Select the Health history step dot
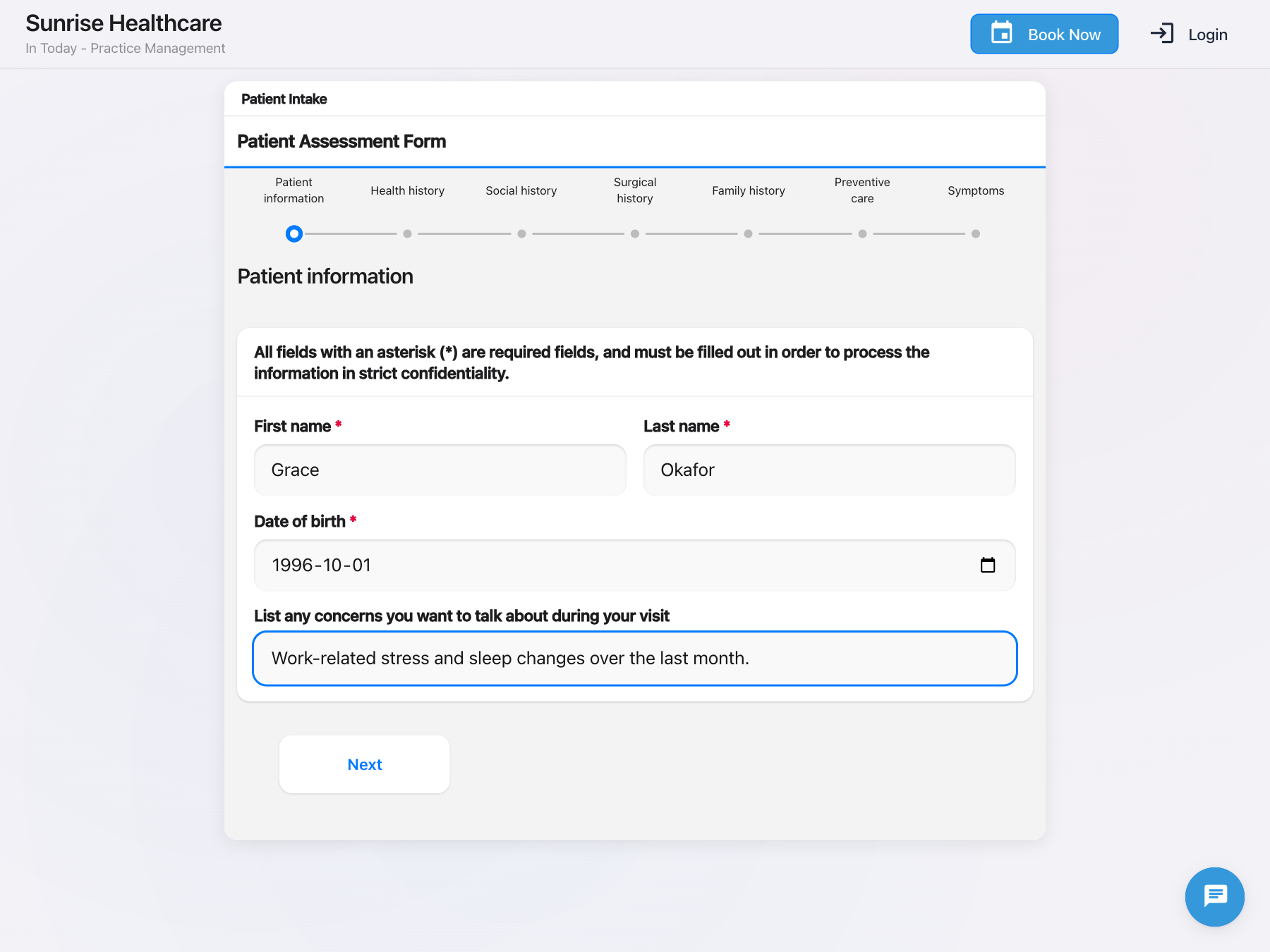The image size is (1270, 952). point(408,233)
